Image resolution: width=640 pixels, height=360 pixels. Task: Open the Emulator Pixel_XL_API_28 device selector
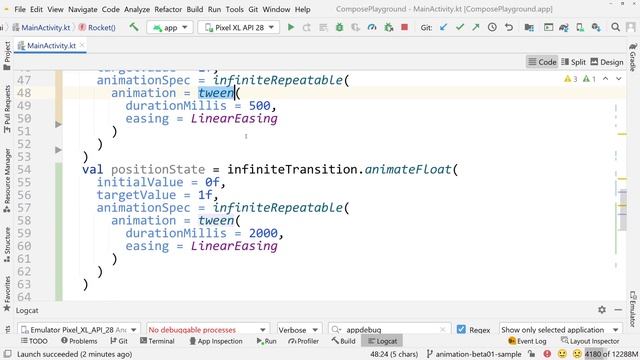tap(78, 329)
